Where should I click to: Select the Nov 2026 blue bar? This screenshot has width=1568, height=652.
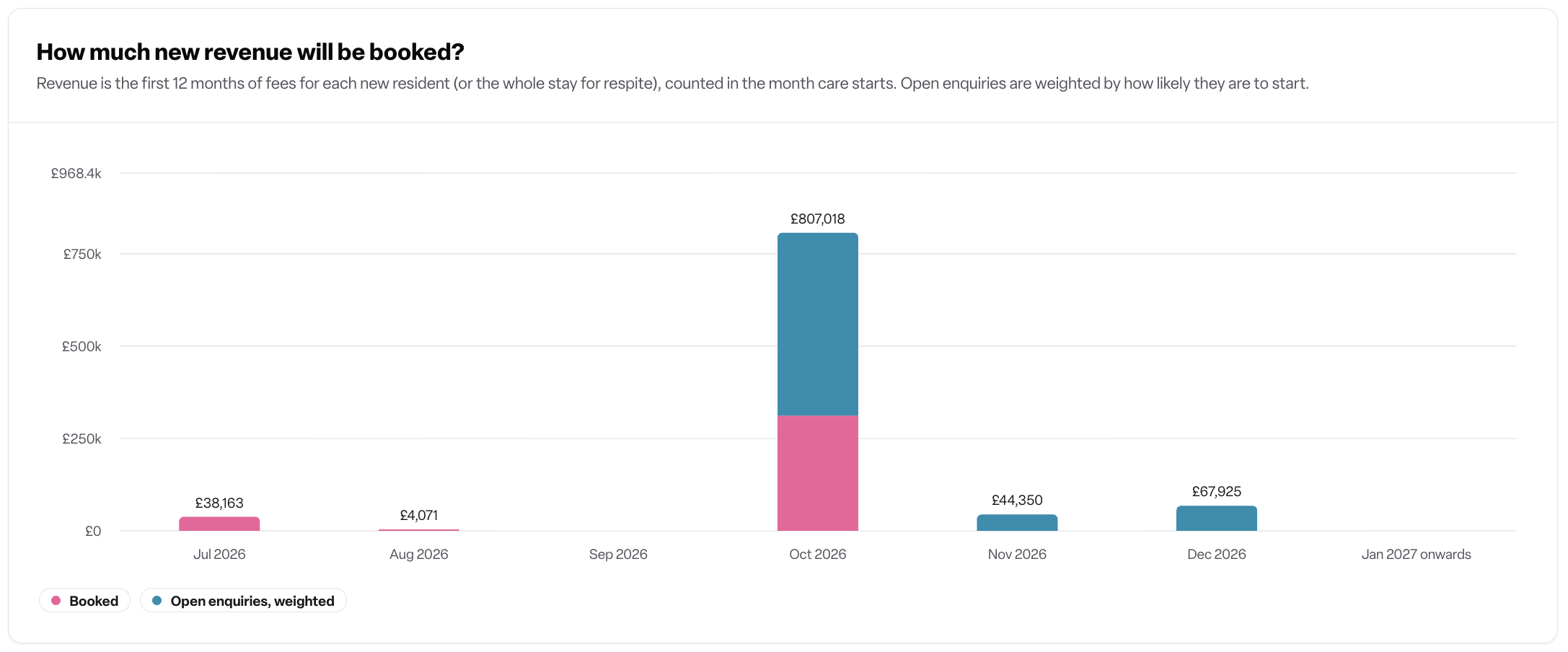coord(1017,523)
